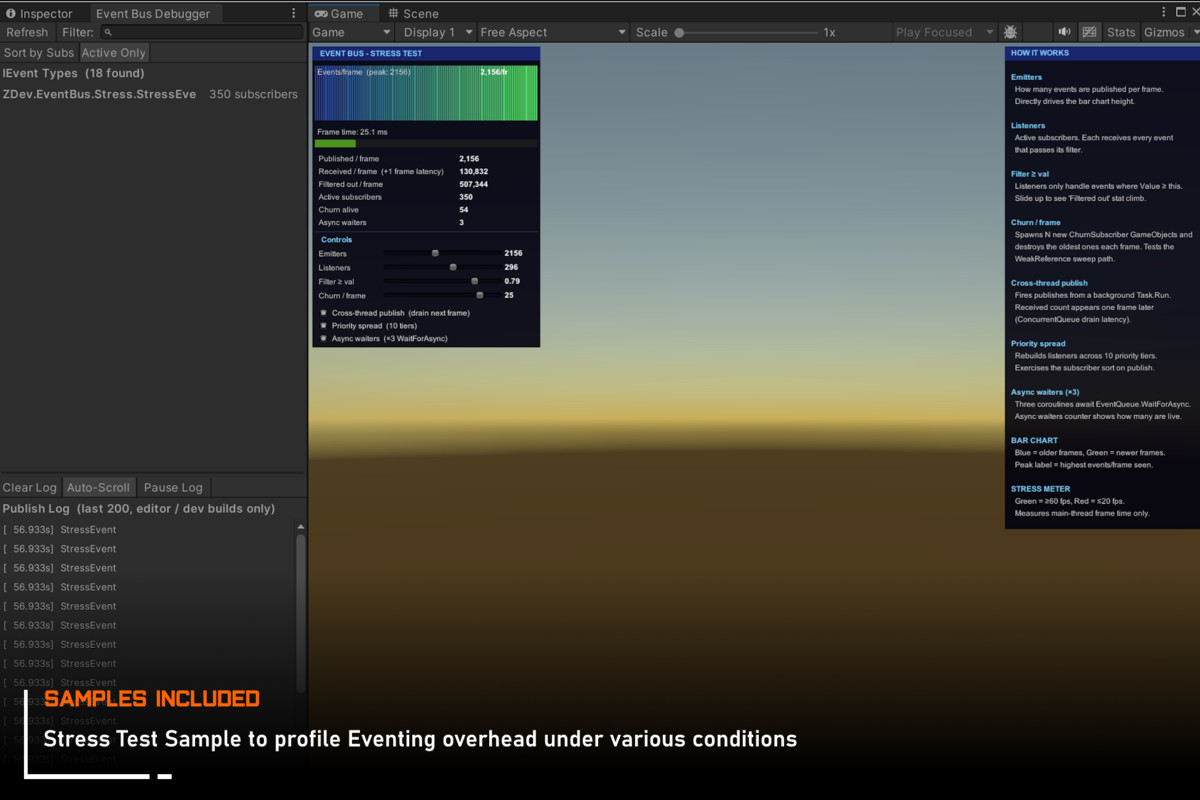
Task: Open the Play Focused dropdown
Action: (945, 32)
